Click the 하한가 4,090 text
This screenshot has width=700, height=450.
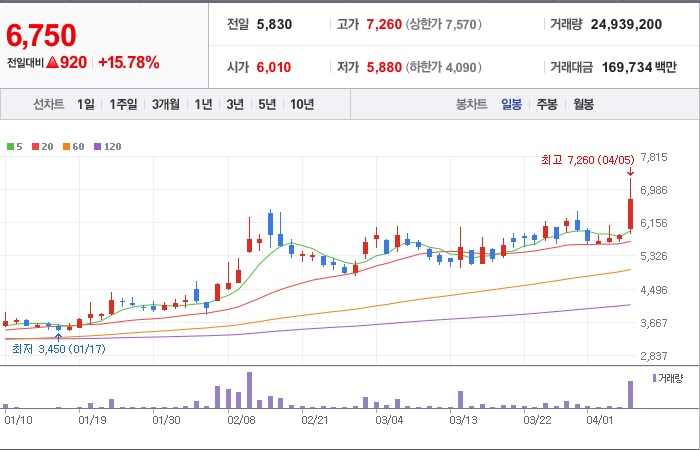pos(444,67)
